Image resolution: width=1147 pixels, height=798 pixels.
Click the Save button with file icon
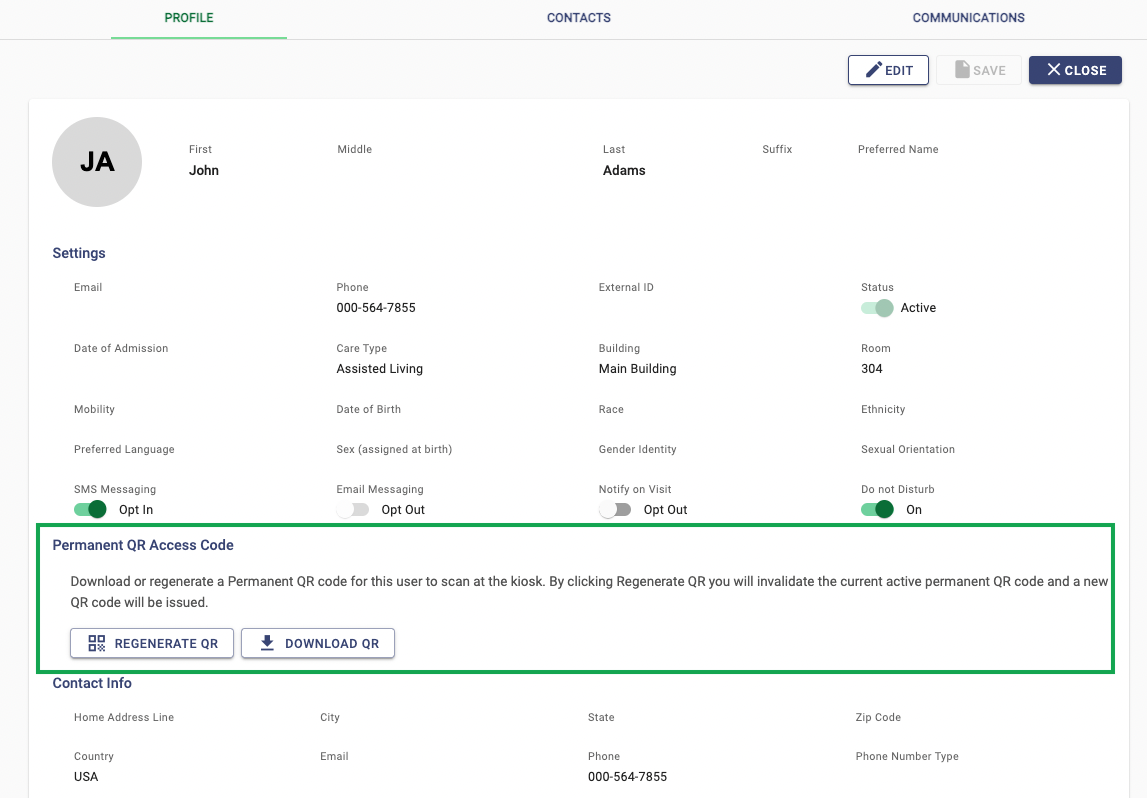(979, 70)
